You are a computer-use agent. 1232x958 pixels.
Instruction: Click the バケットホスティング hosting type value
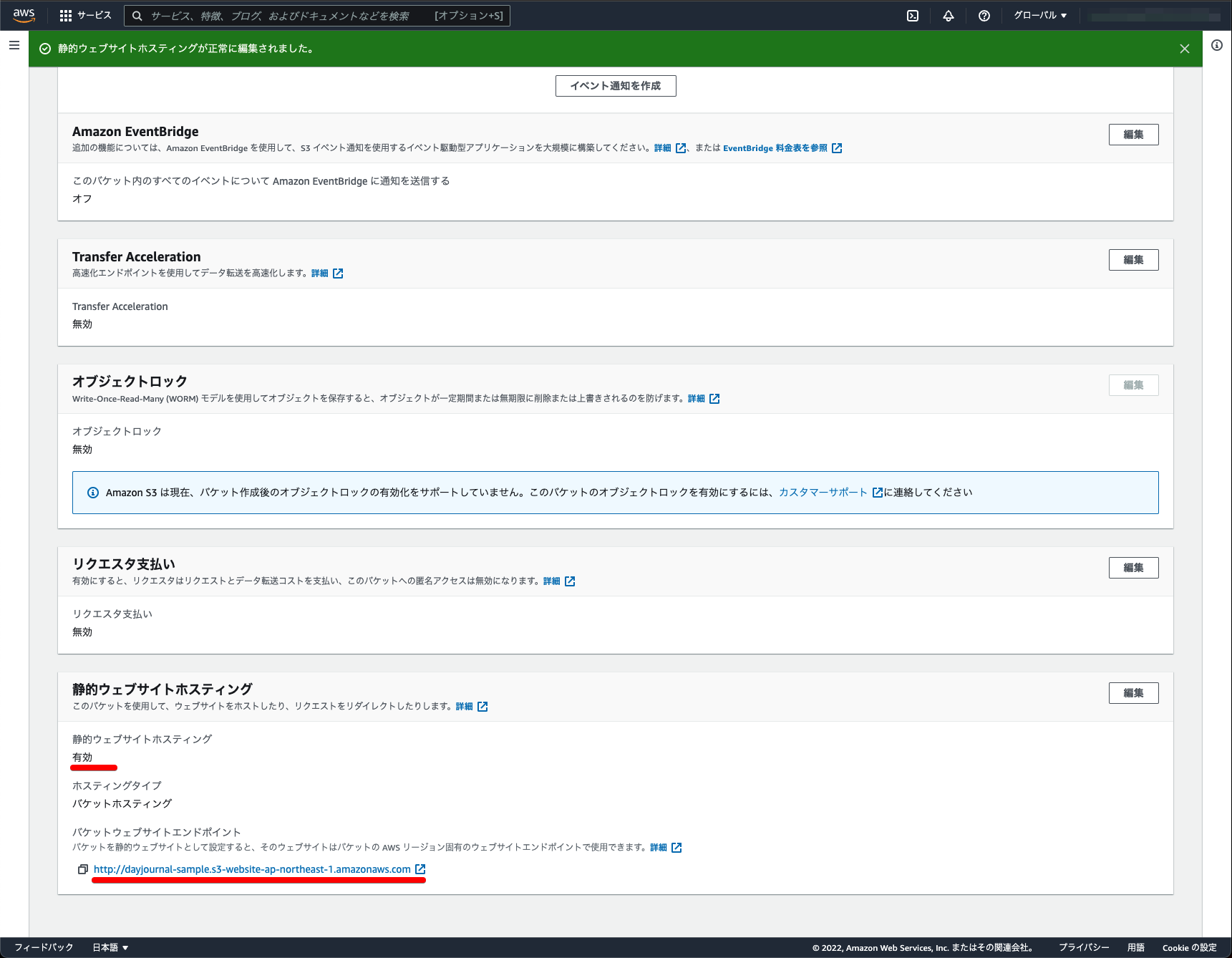click(x=122, y=803)
